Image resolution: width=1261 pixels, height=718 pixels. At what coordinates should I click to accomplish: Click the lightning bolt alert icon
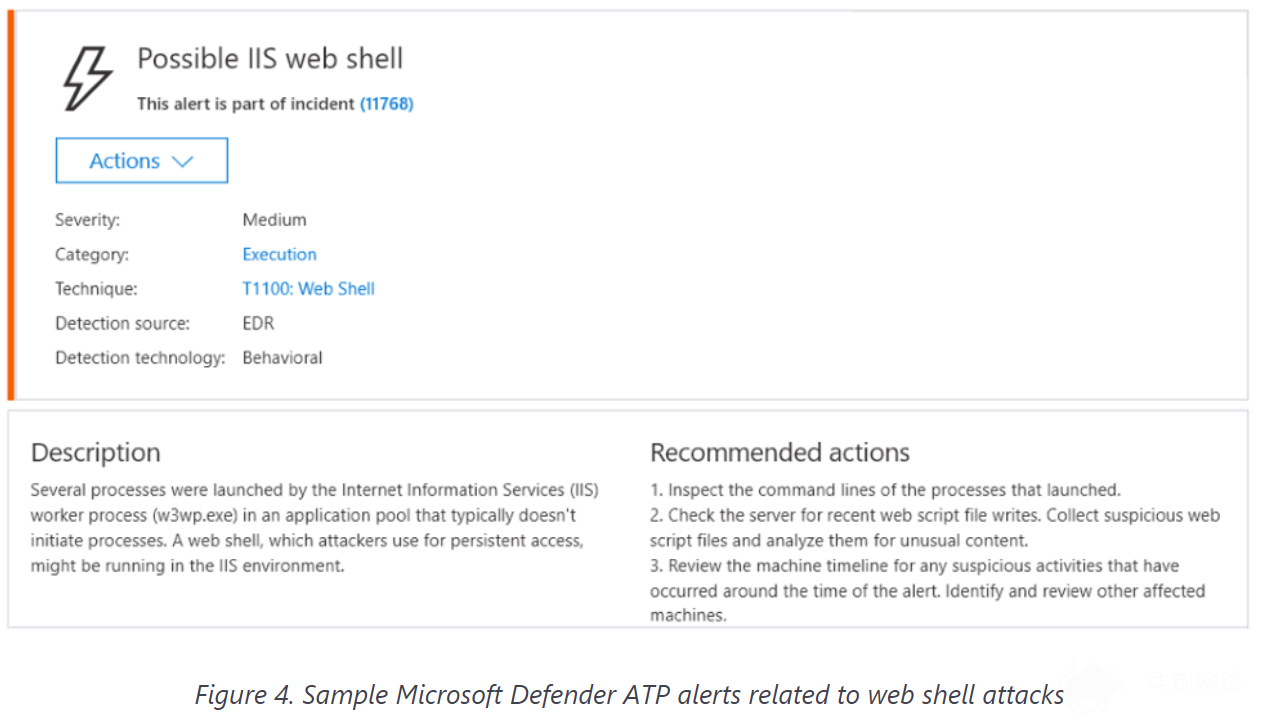89,78
